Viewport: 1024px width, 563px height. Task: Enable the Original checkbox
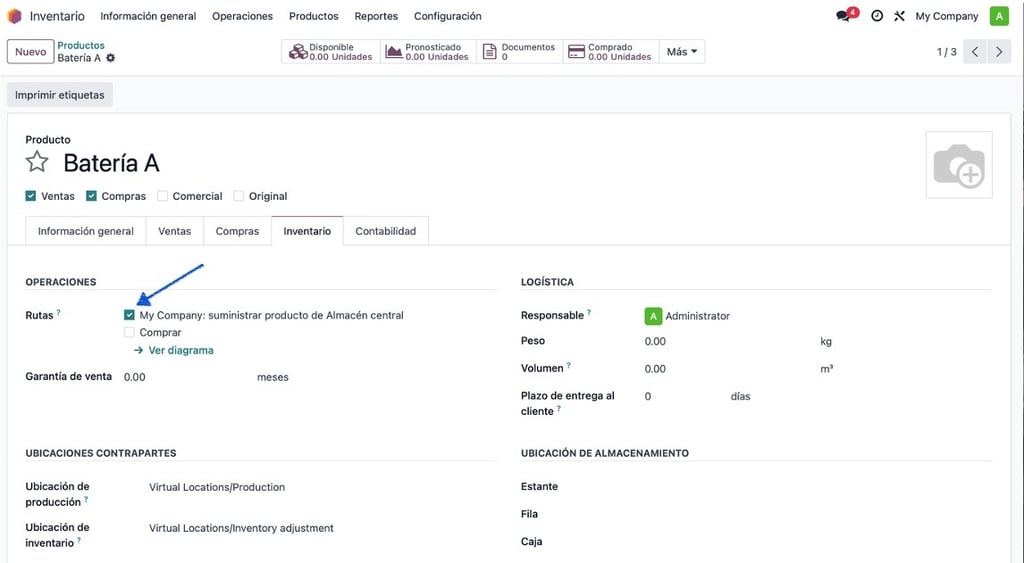239,196
